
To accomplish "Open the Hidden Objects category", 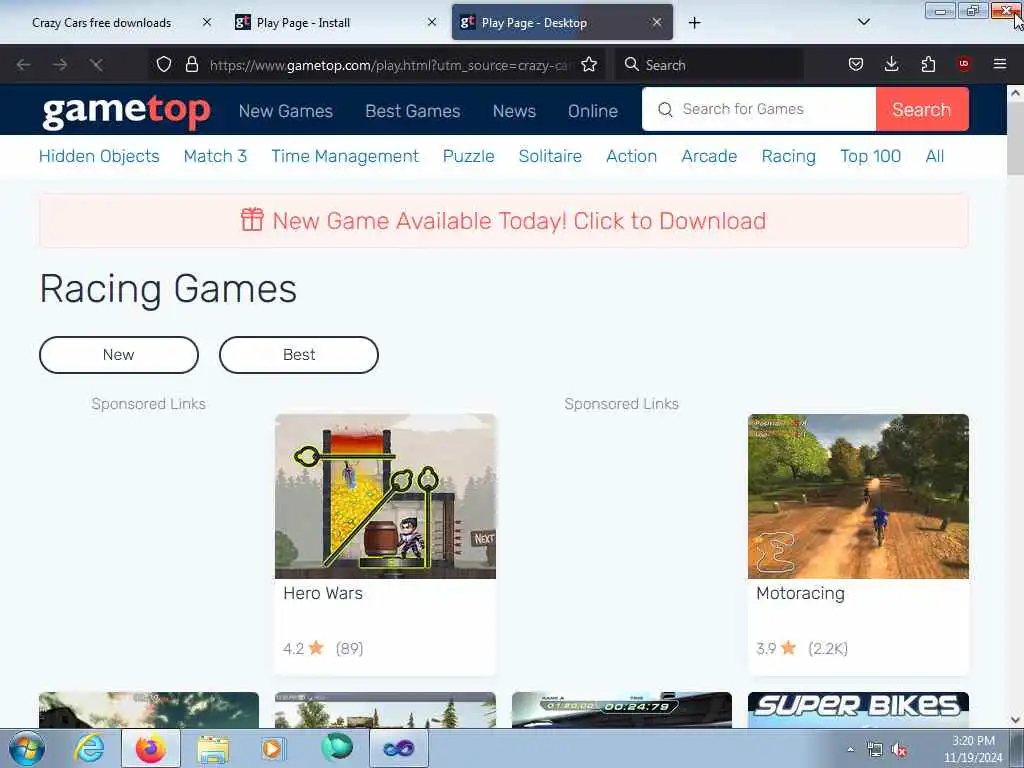I will coord(99,156).
